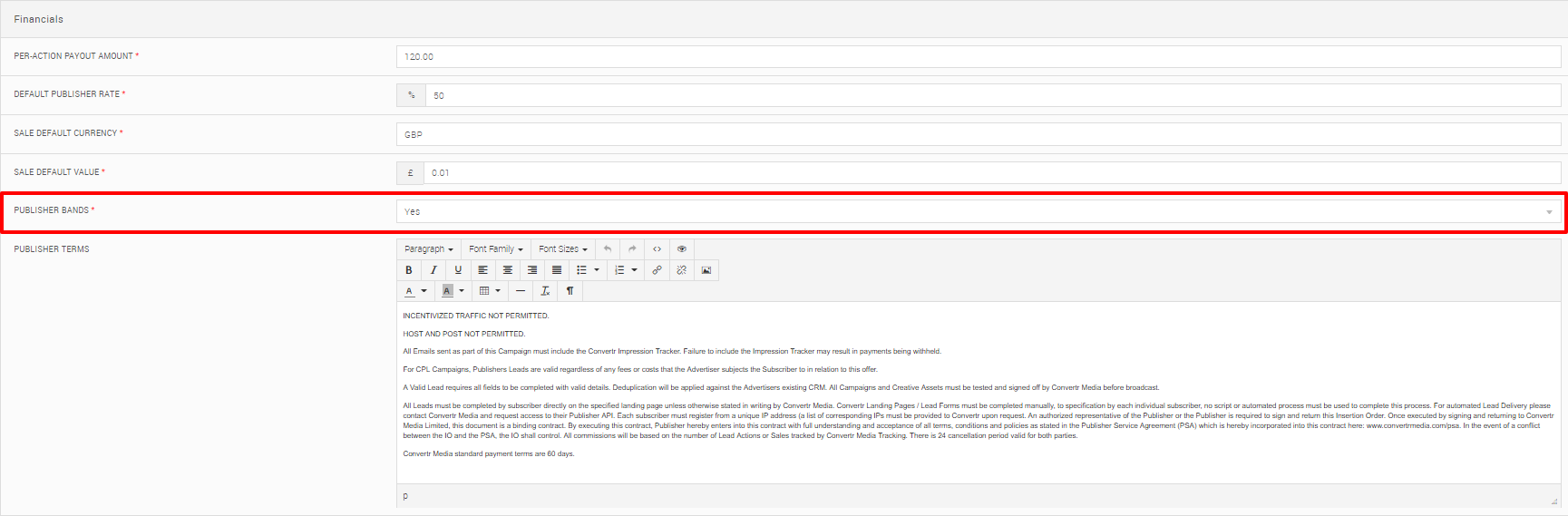Toggle bold formatting in the editor
The image size is (1568, 516).
click(409, 270)
